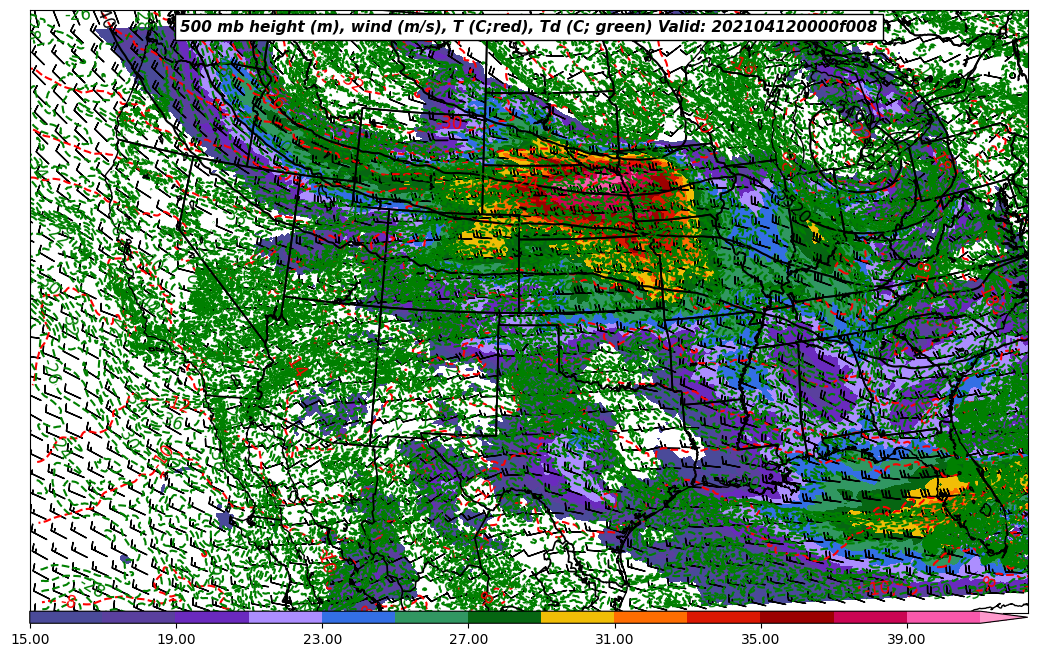
Task: Click the 27.00 colorbar tick label
Action: pos(468,639)
